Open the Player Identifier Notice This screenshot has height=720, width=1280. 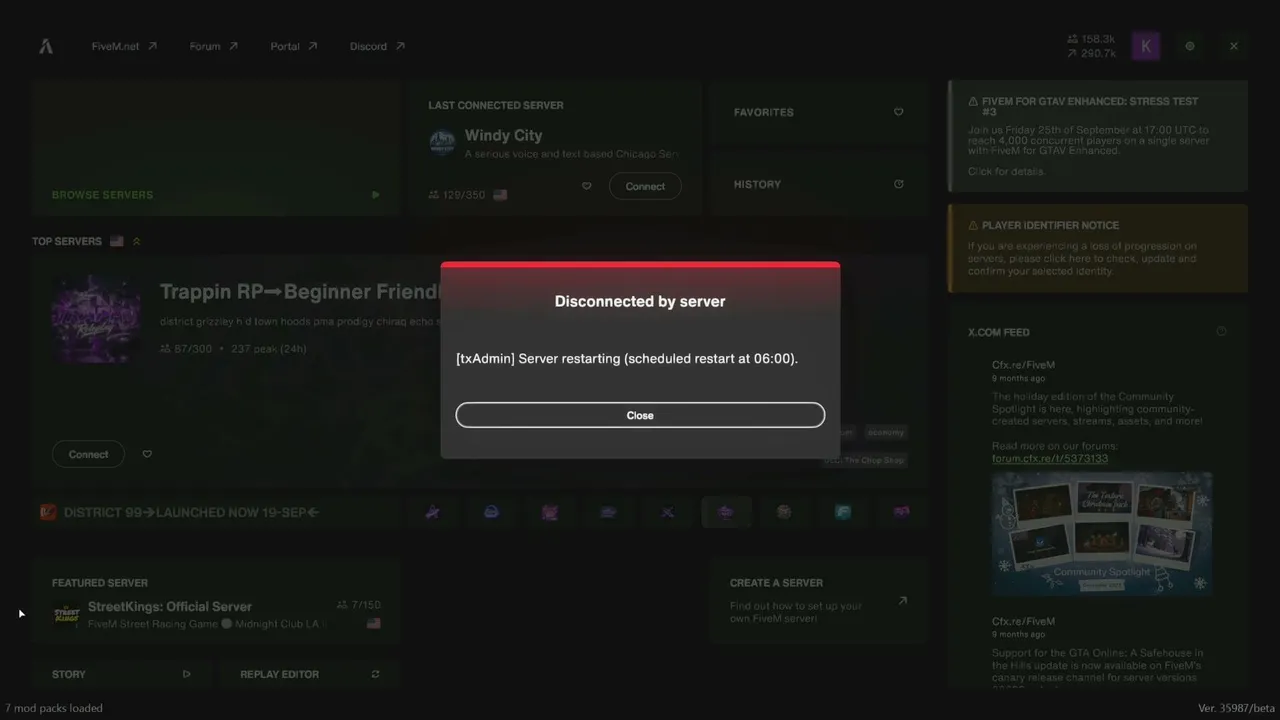point(1098,249)
